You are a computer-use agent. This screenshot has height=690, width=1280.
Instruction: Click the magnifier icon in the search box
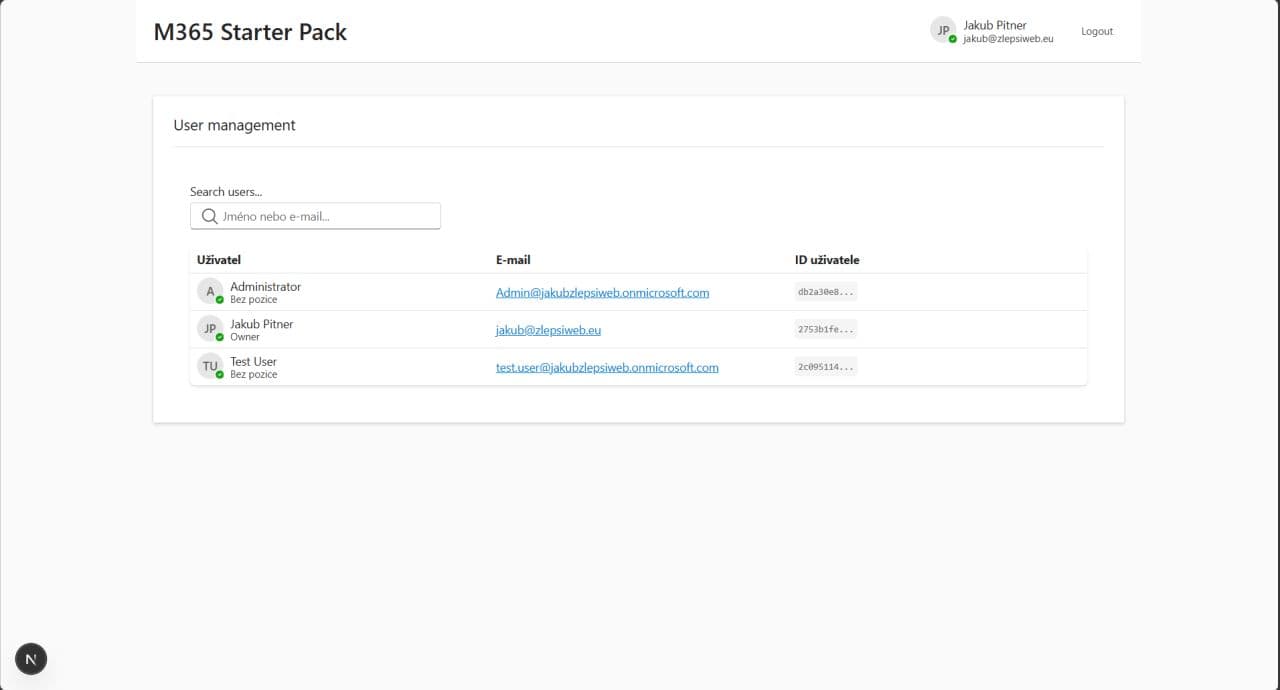[x=209, y=216]
